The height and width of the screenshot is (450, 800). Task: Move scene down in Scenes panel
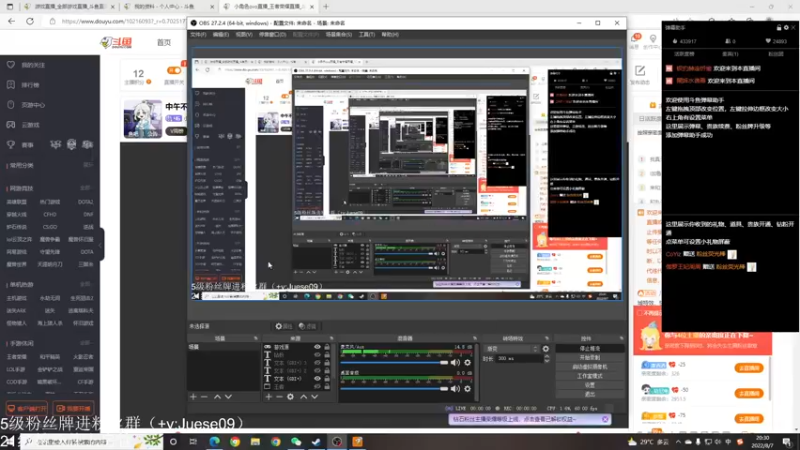click(x=228, y=396)
